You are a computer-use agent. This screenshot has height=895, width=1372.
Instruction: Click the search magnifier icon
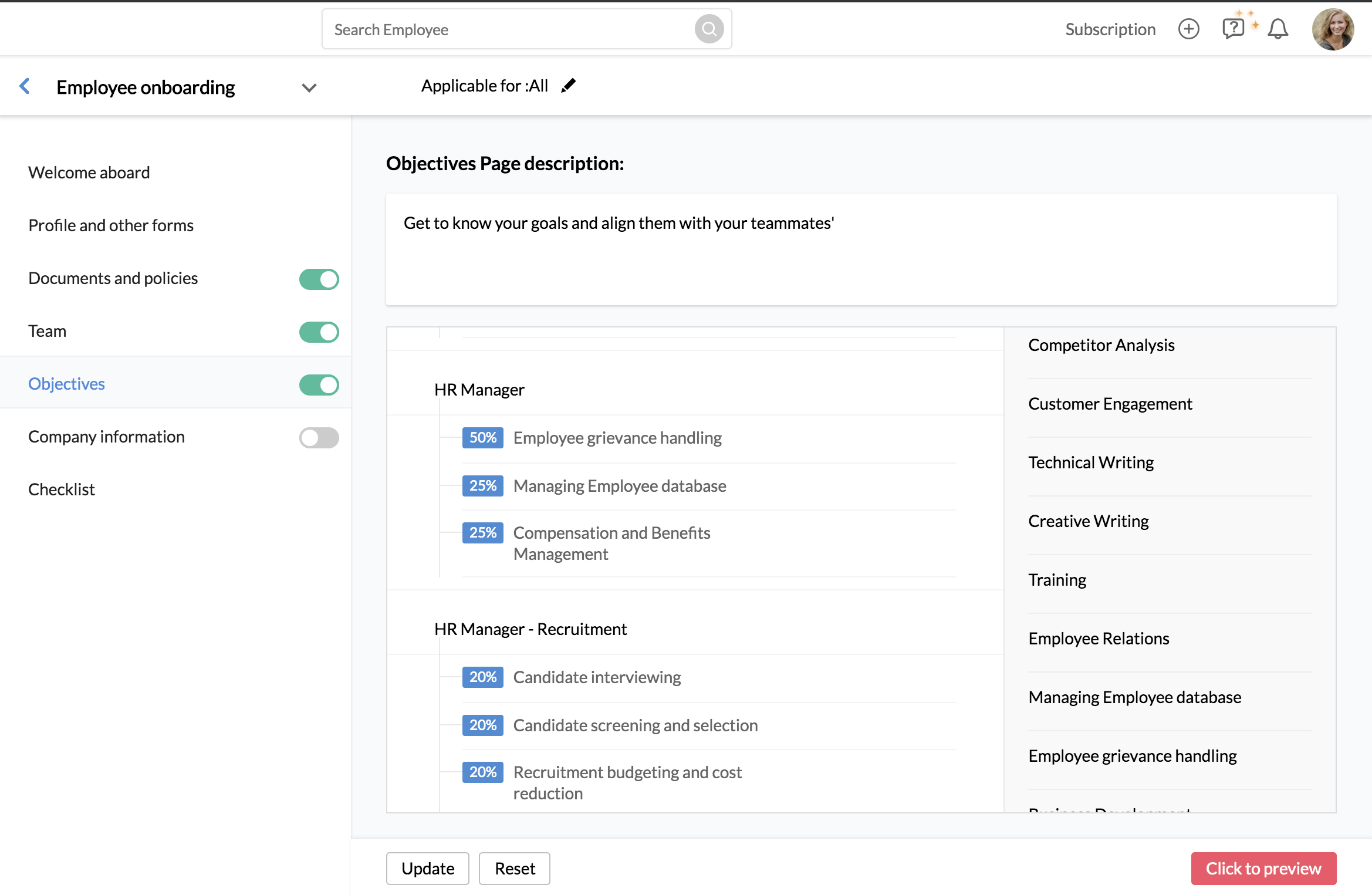point(709,29)
